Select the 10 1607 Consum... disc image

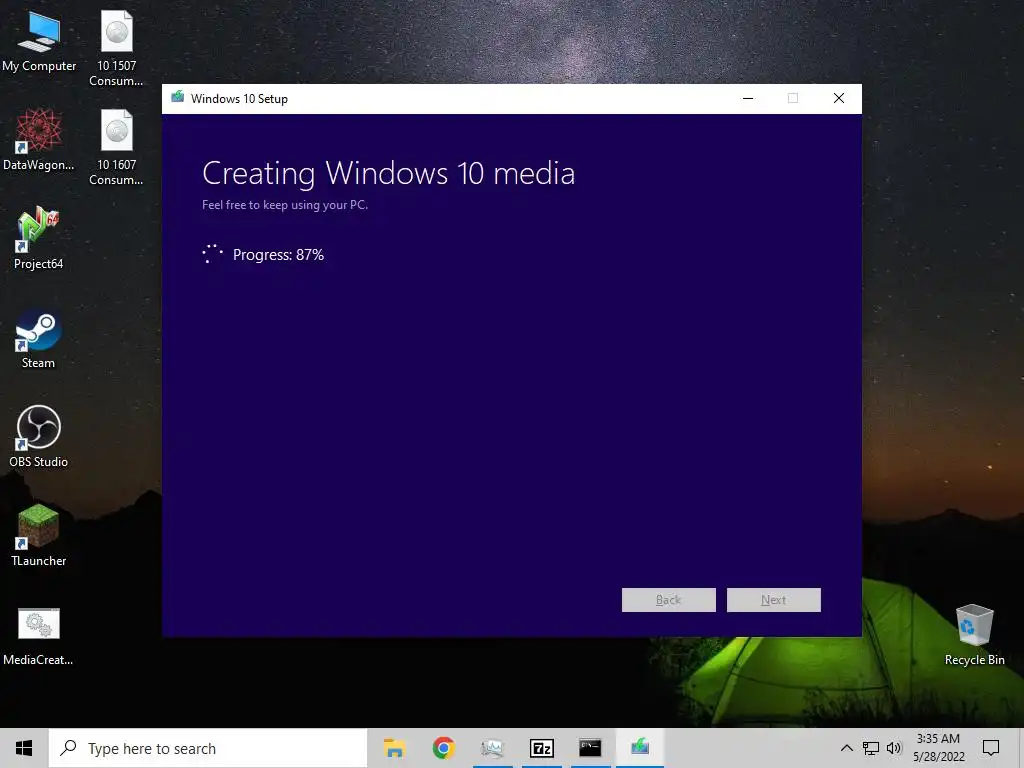click(x=116, y=148)
